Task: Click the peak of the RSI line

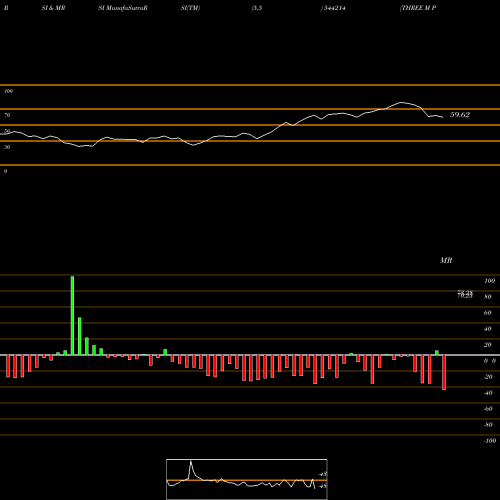Action: pos(401,102)
